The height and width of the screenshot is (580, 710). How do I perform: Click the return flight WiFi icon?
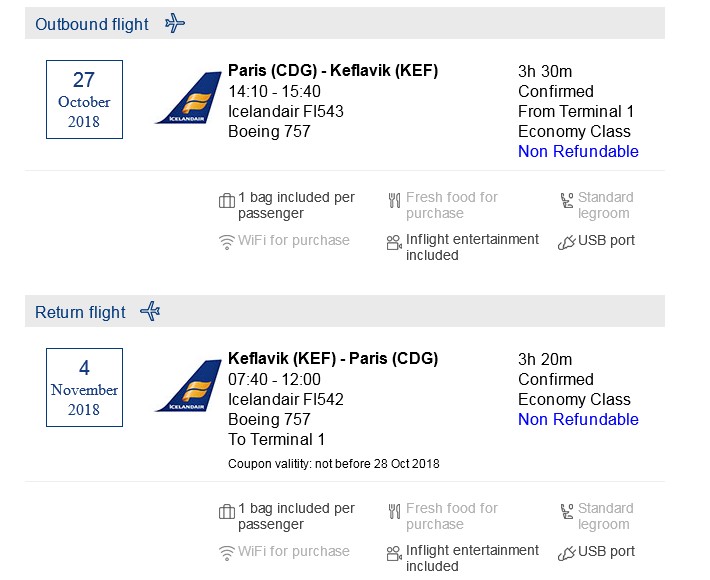coord(226,553)
